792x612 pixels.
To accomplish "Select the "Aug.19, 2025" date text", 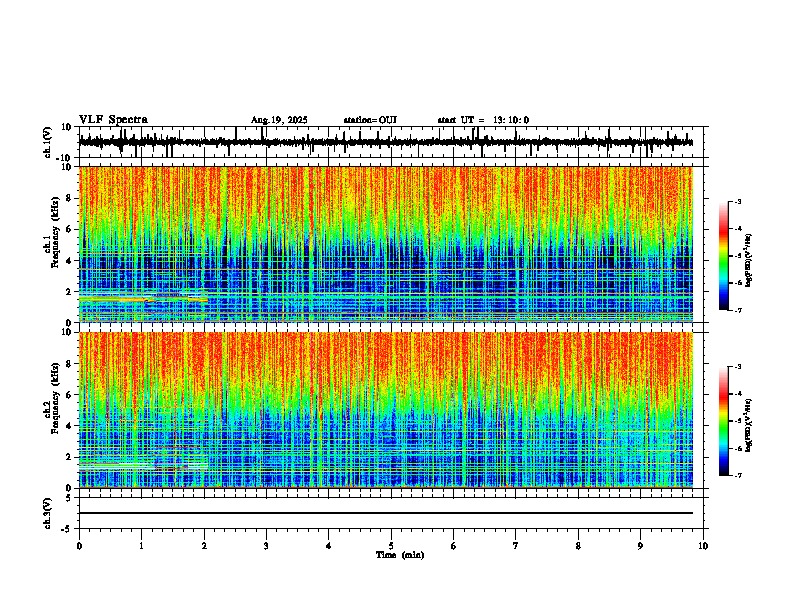I will [x=279, y=120].
